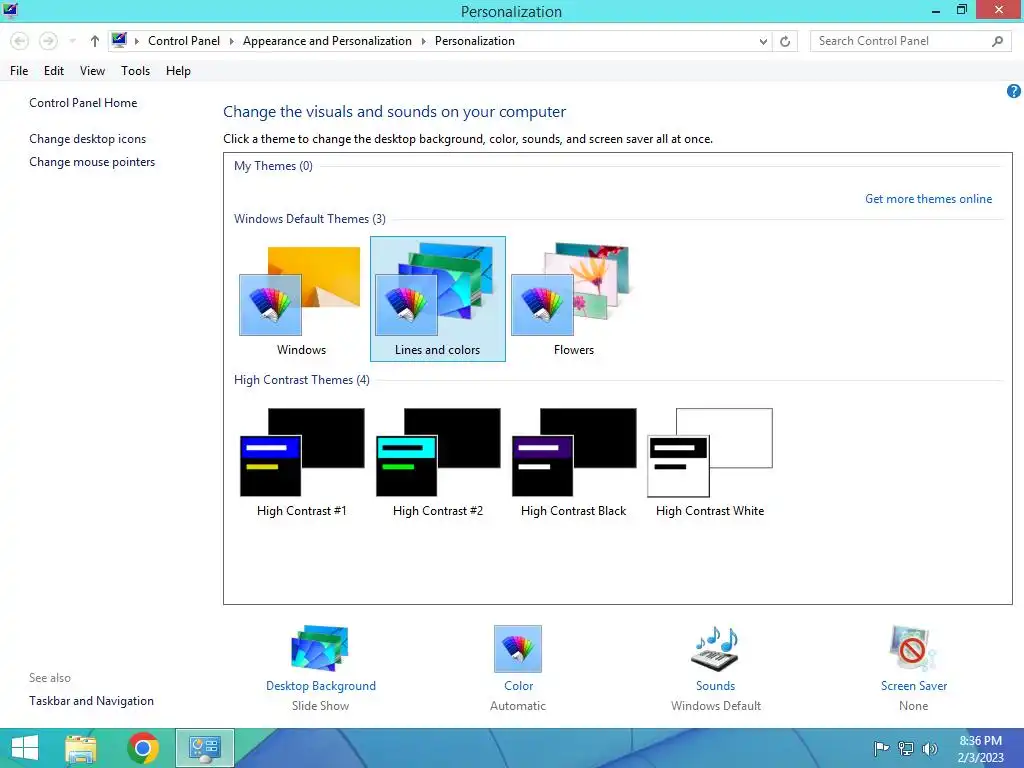
Task: Click the forward navigation arrow
Action: (x=48, y=41)
